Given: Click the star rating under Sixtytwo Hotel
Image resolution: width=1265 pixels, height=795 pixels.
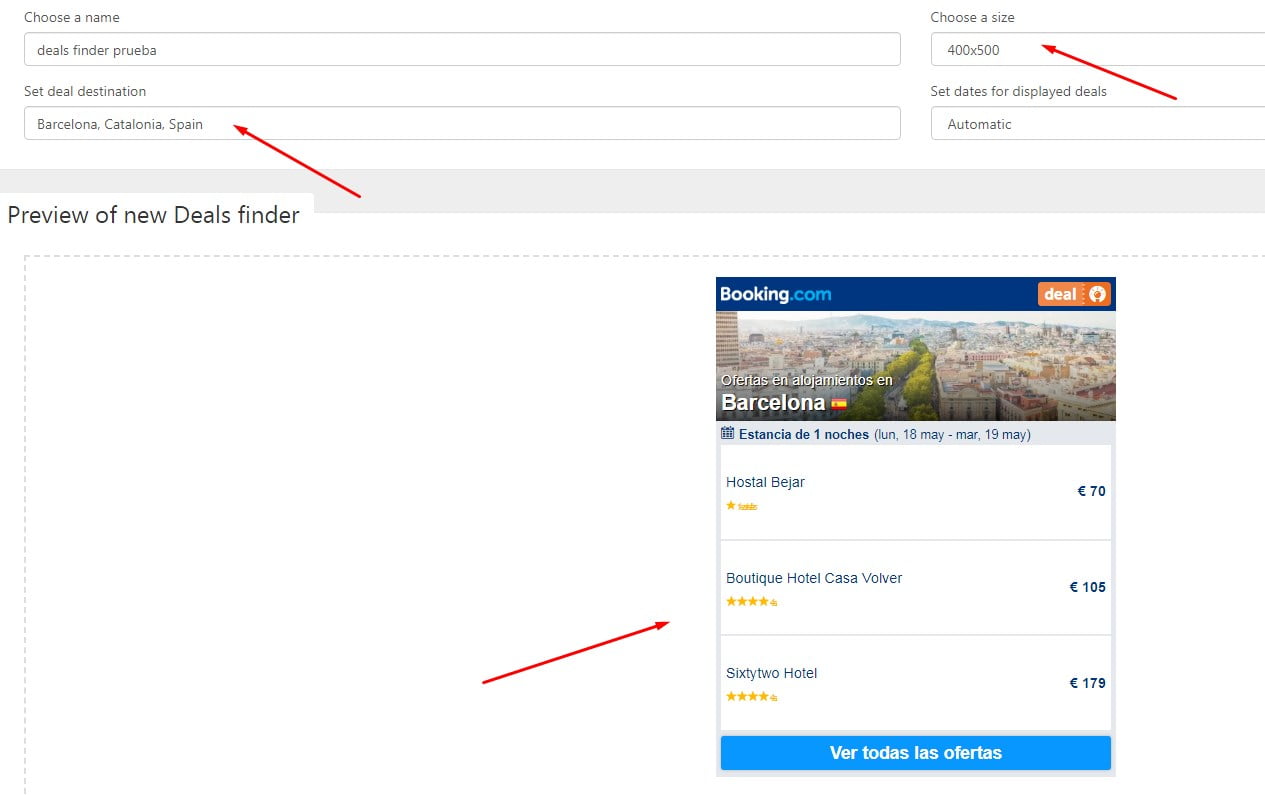Looking at the screenshot, I should 751,696.
